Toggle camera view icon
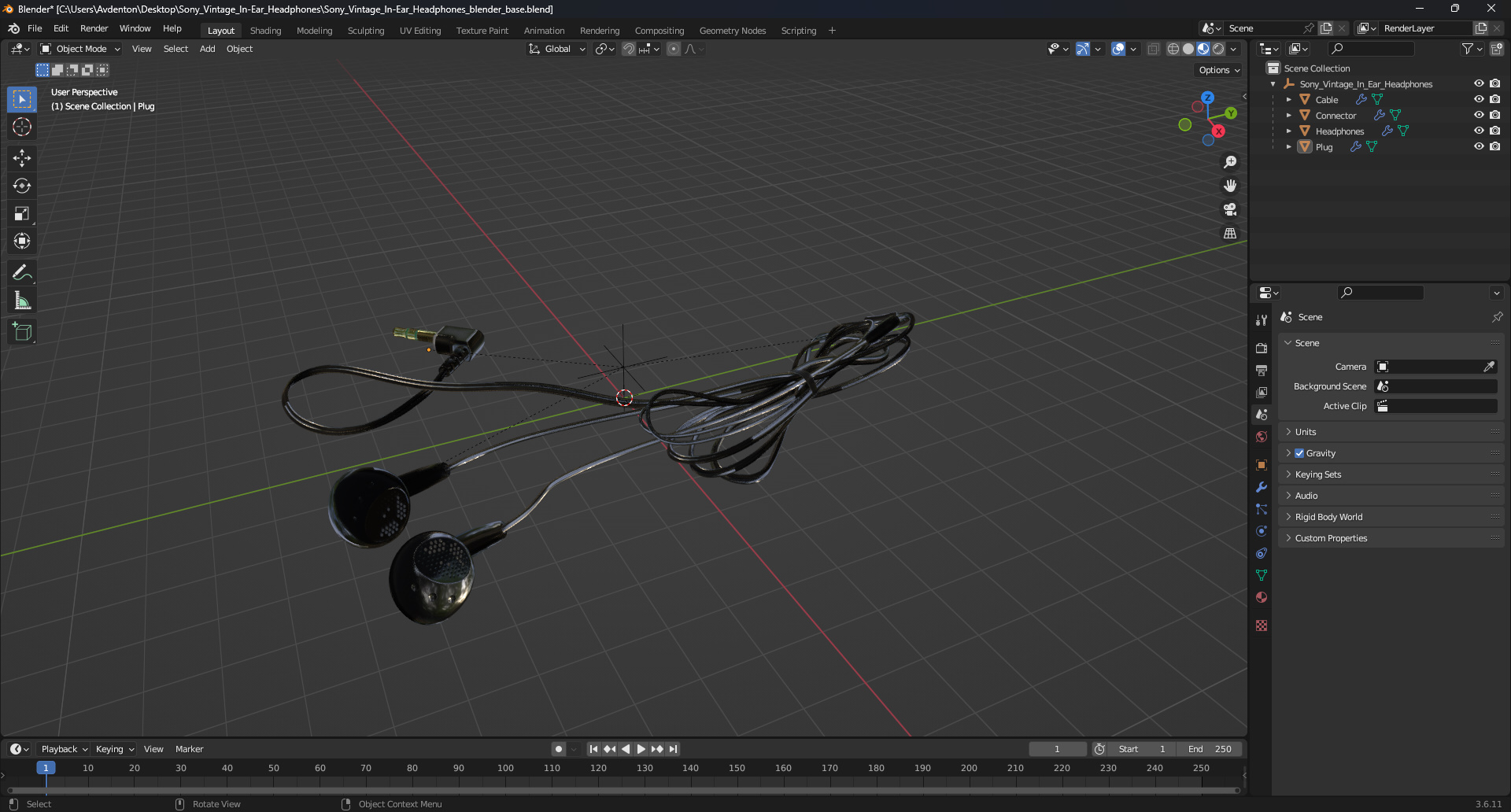 click(x=1230, y=209)
